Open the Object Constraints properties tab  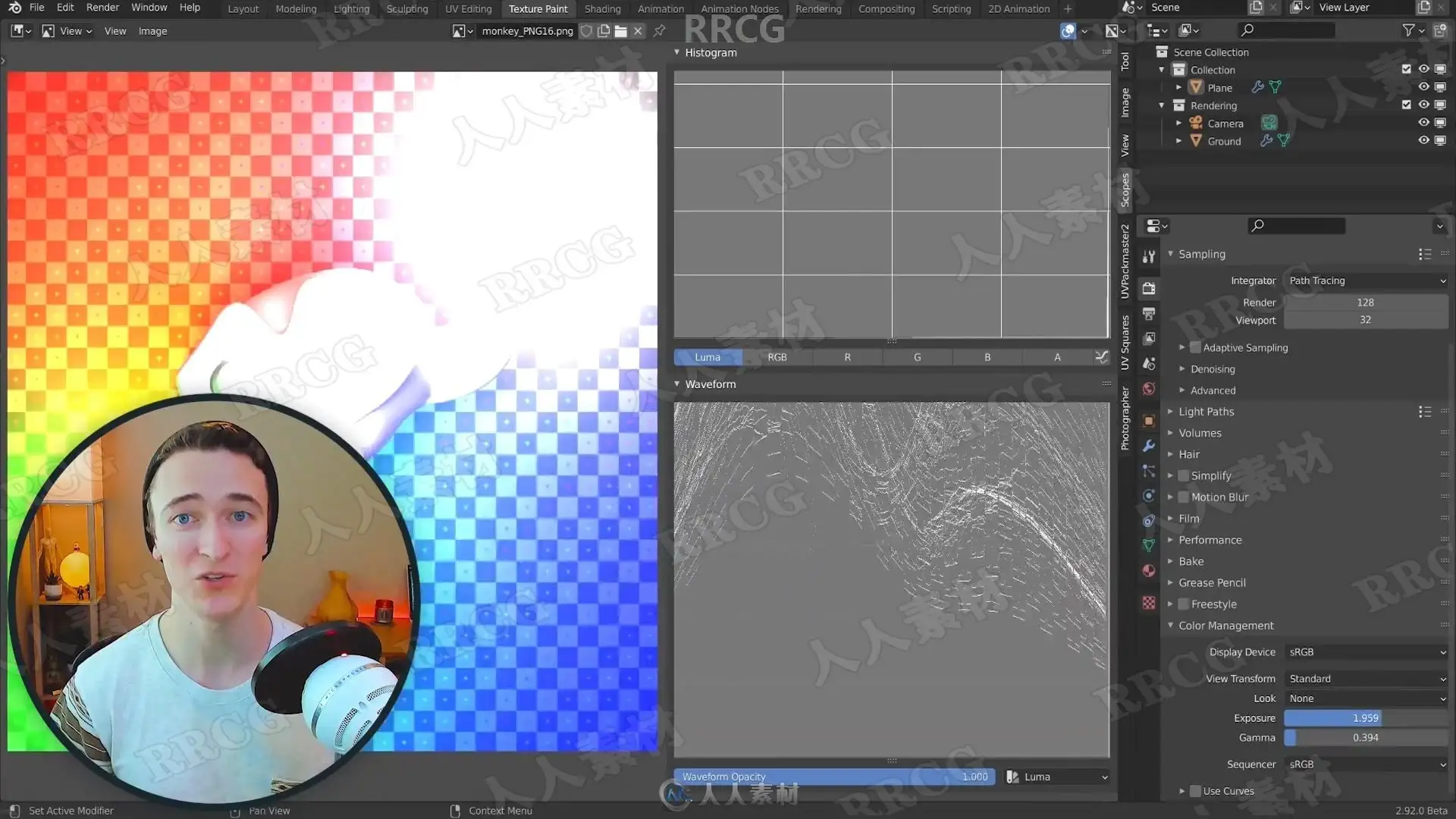point(1149,521)
